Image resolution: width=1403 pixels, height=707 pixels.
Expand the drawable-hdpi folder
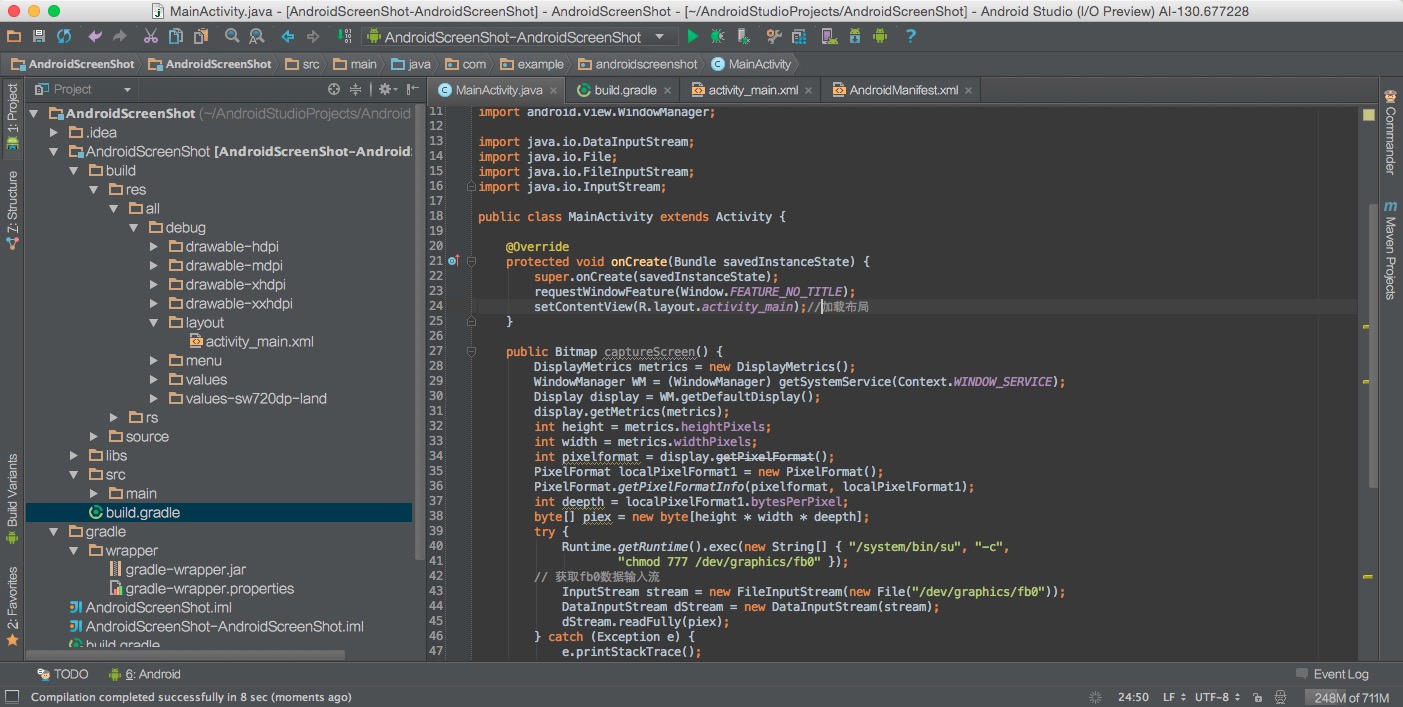pyautogui.click(x=154, y=246)
